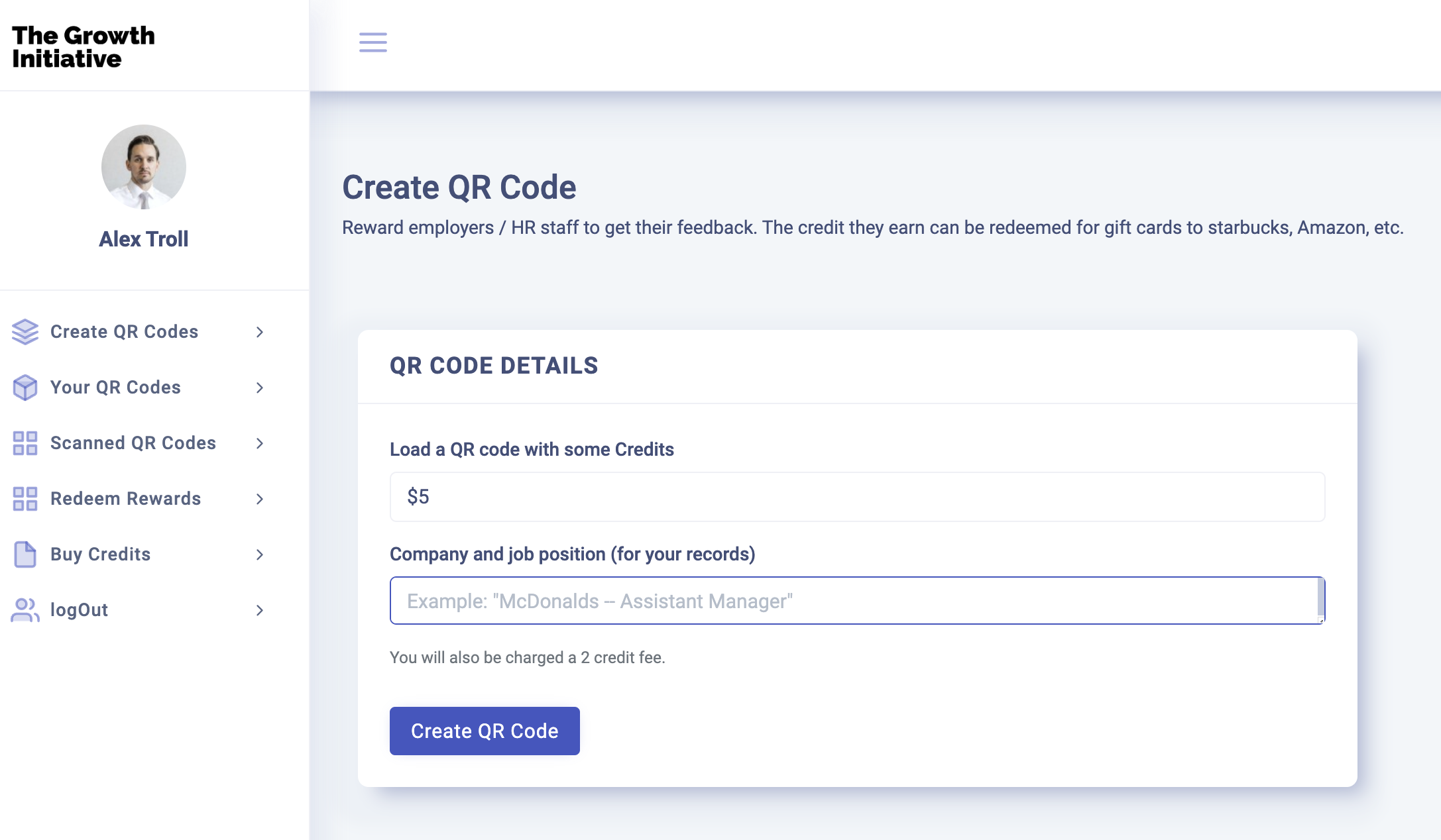
Task: Click the Your QR Codes cube icon
Action: [25, 388]
